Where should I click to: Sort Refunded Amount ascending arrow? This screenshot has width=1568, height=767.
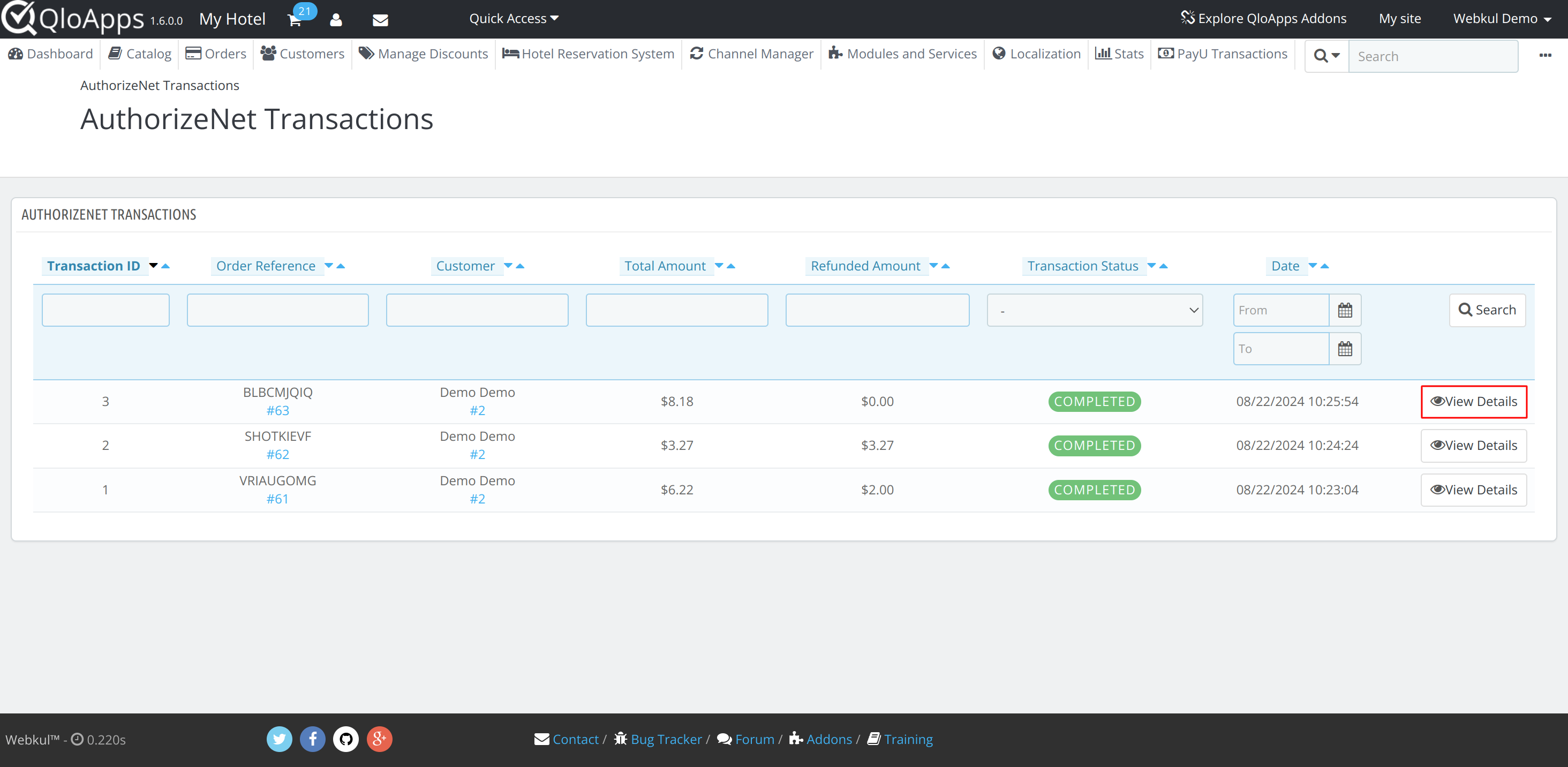click(x=945, y=266)
